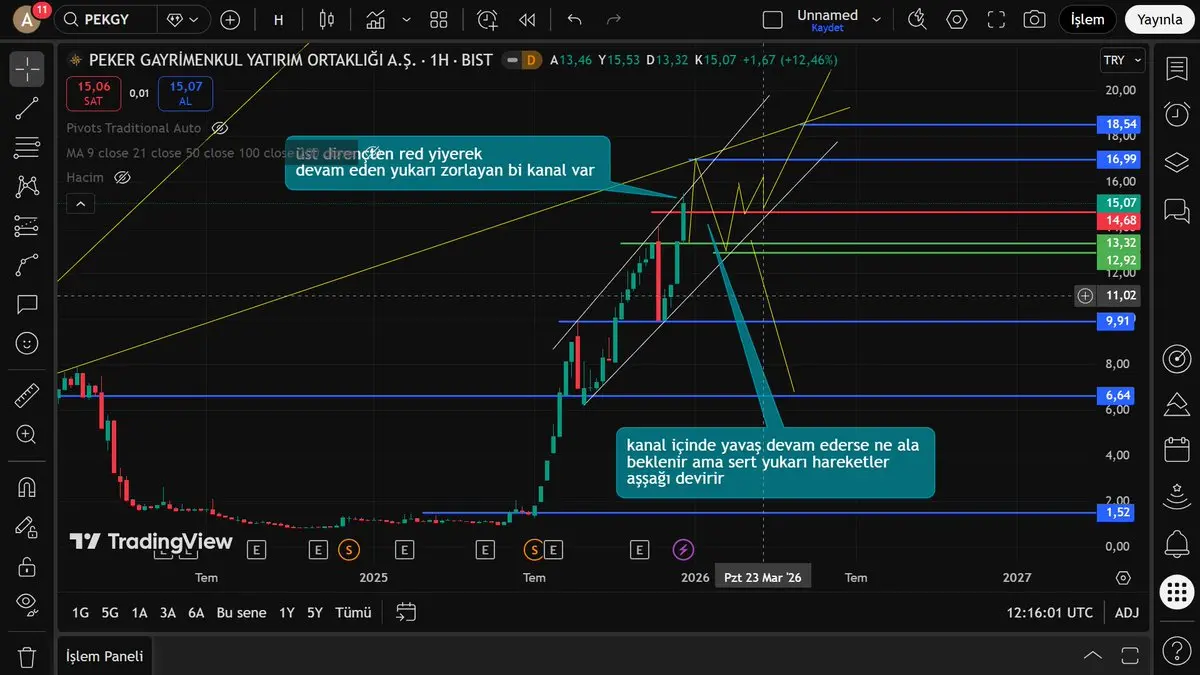Open the notifications bell panel
The height and width of the screenshot is (675, 1200).
pyautogui.click(x=1177, y=544)
